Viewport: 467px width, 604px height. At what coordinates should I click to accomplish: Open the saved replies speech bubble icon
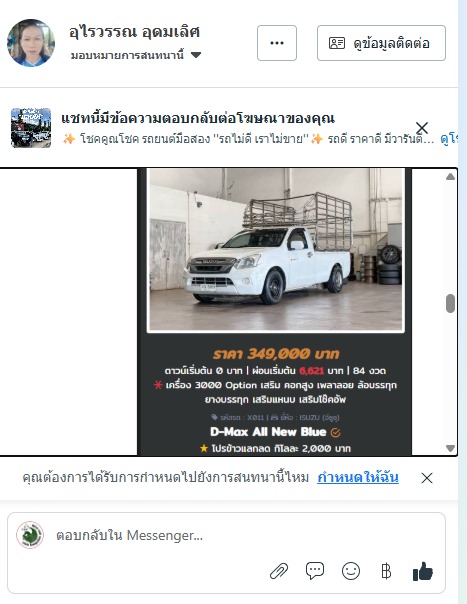point(315,570)
